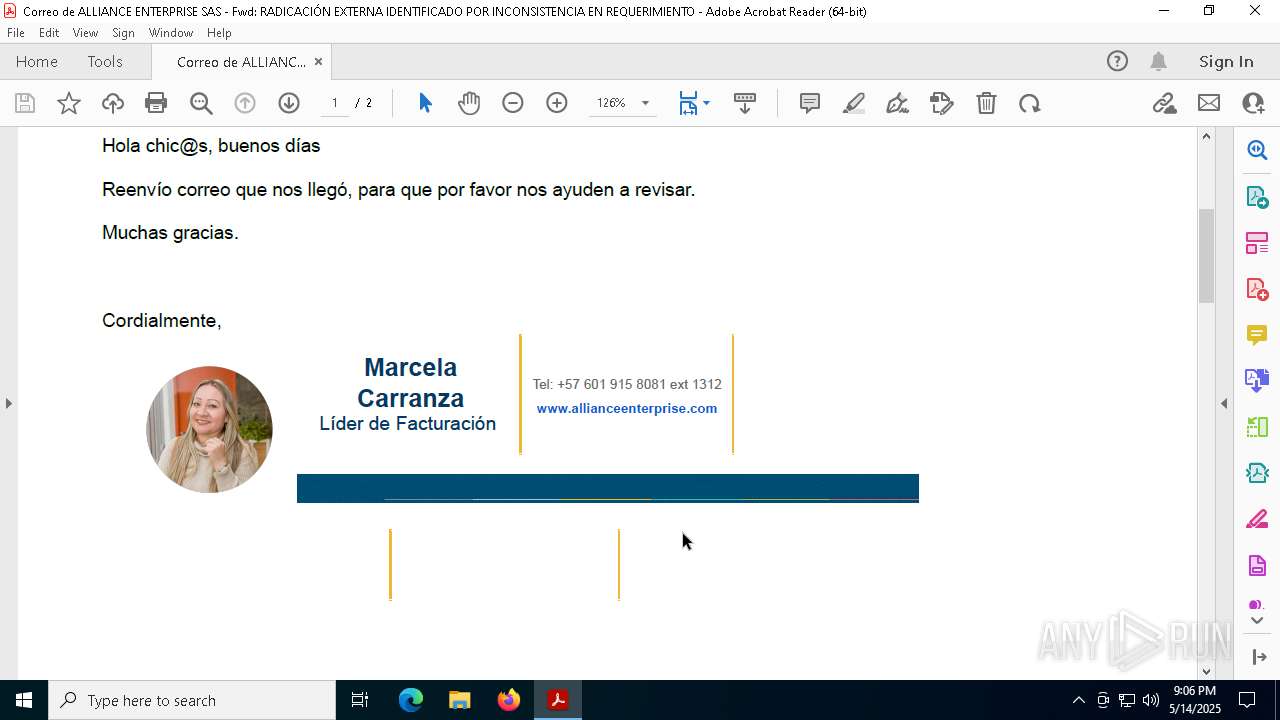The image size is (1280, 720).
Task: Click the vertical scrollbar thumb
Action: (x=1206, y=255)
